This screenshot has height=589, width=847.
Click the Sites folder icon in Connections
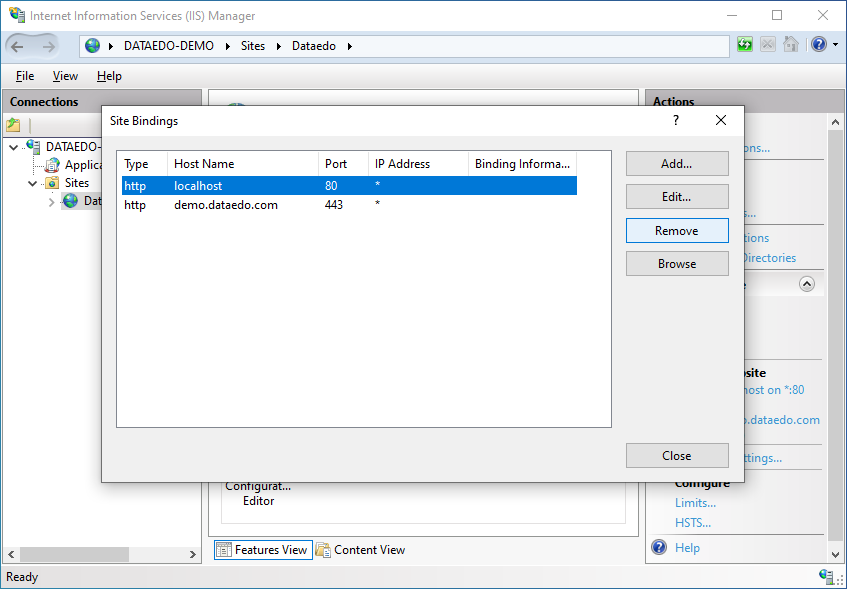tap(52, 183)
